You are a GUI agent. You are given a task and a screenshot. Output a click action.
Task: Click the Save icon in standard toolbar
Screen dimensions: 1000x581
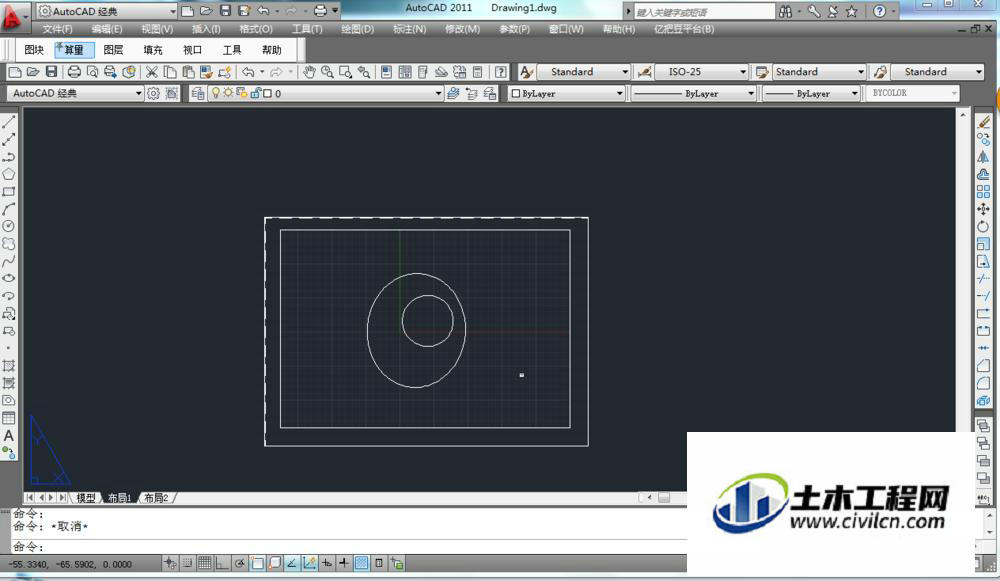coord(52,72)
